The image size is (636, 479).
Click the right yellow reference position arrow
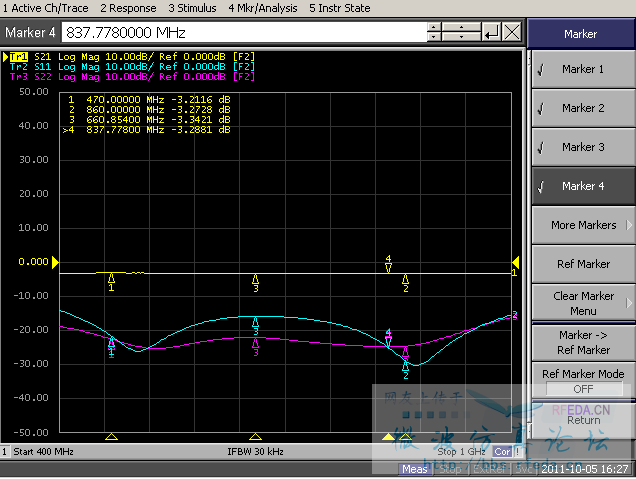click(x=516, y=262)
